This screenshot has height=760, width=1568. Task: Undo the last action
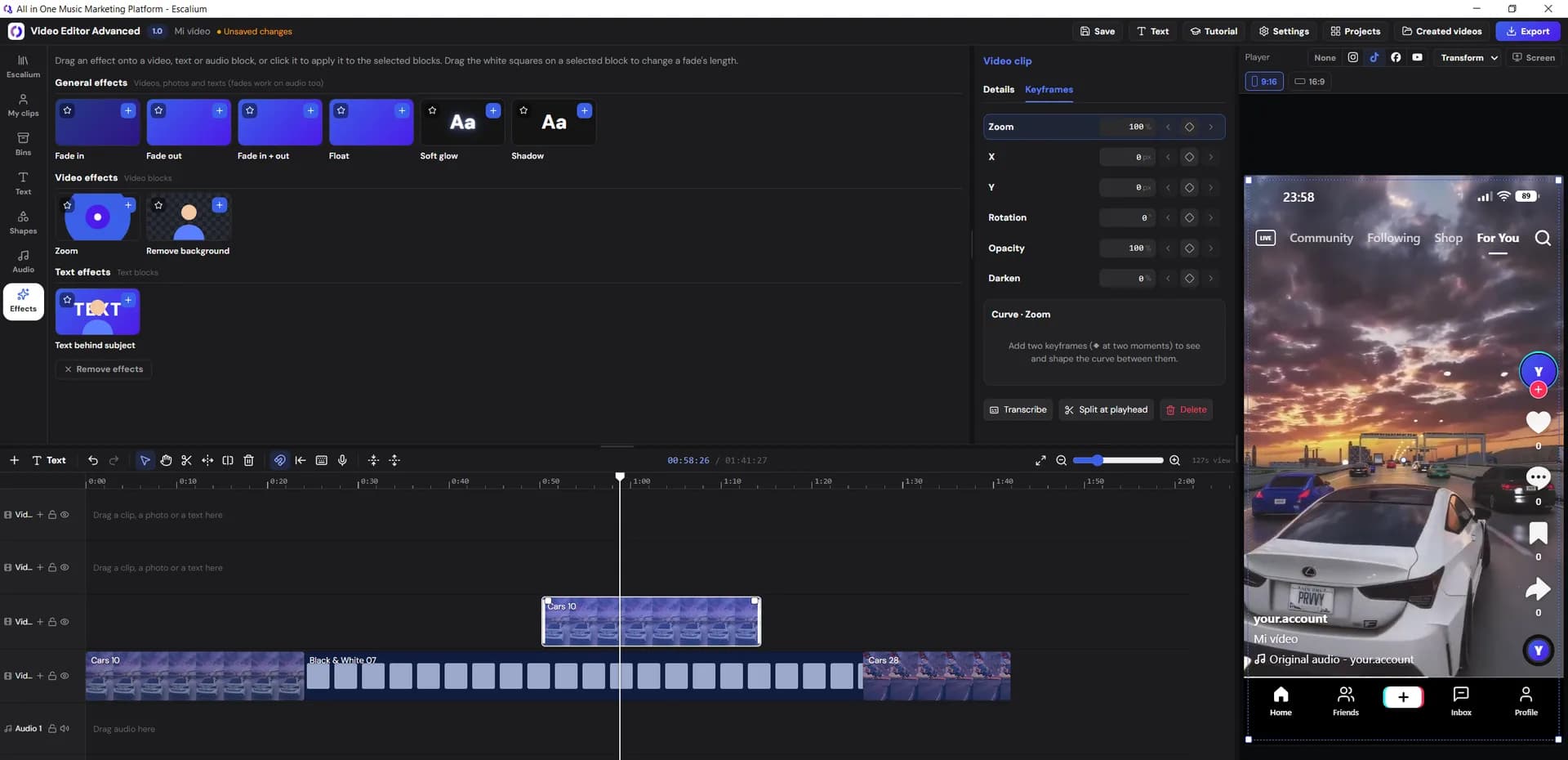coord(93,460)
